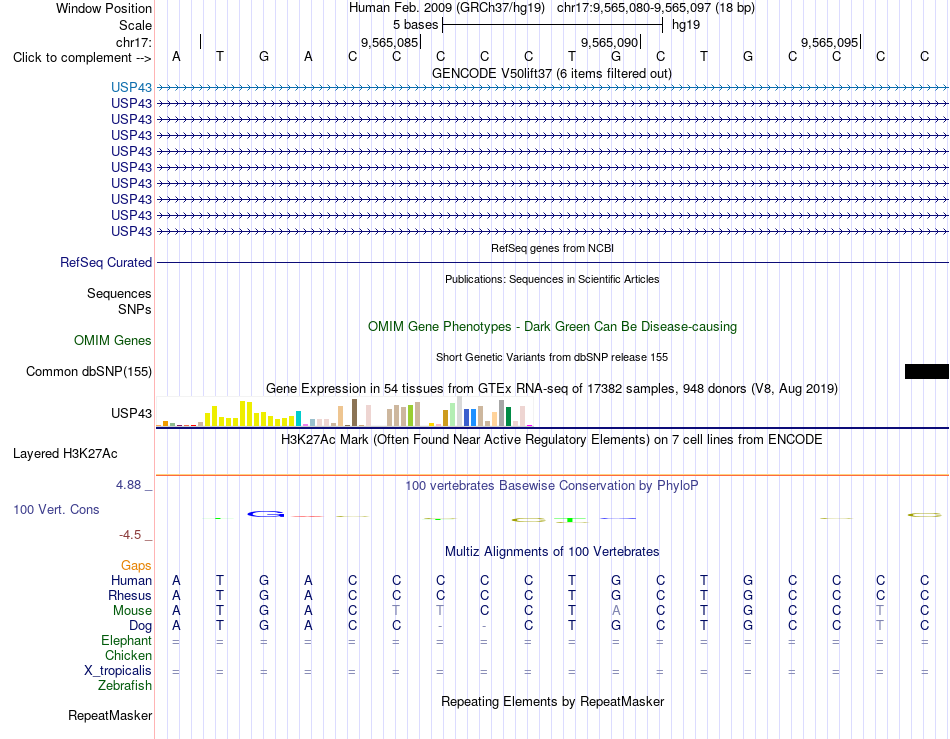Click the 9,565,085 position tick label
Viewport: 950px width, 739px height.
[x=390, y=42]
